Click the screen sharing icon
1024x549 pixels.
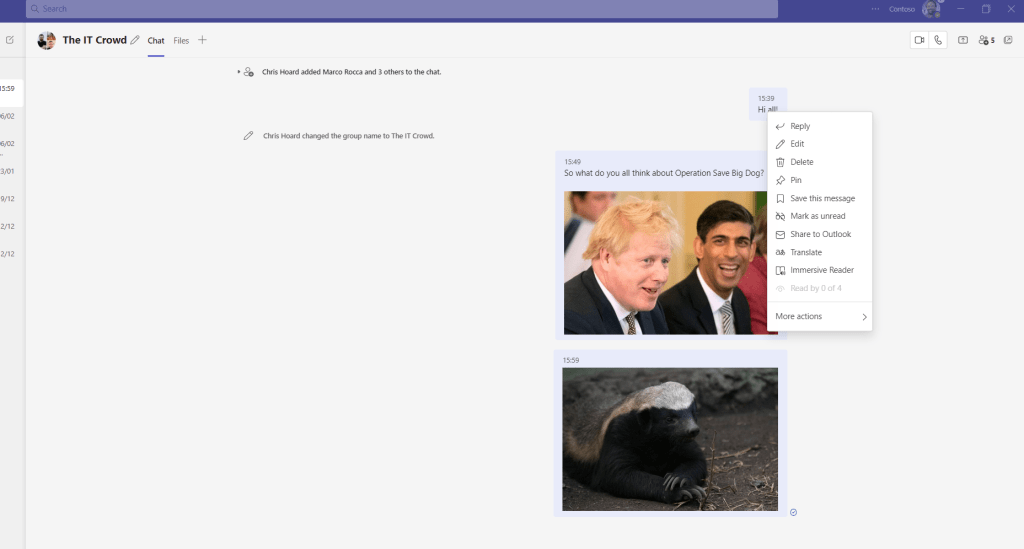(x=963, y=40)
